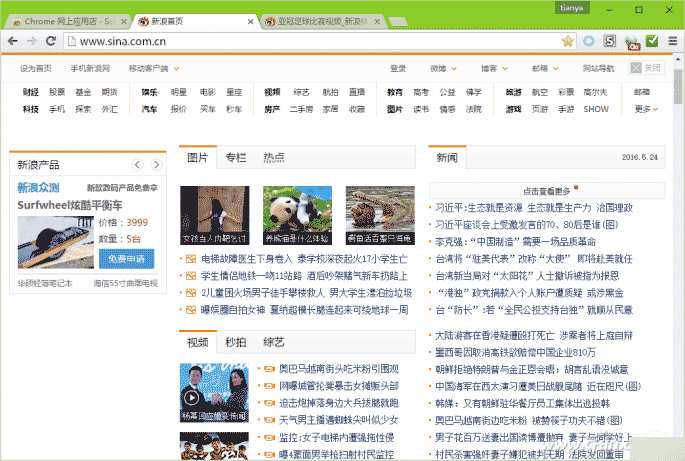The width and height of the screenshot is (685, 461).
Task: Click the video icon beside 监控:女子电梯 headline
Action: pos(270,437)
